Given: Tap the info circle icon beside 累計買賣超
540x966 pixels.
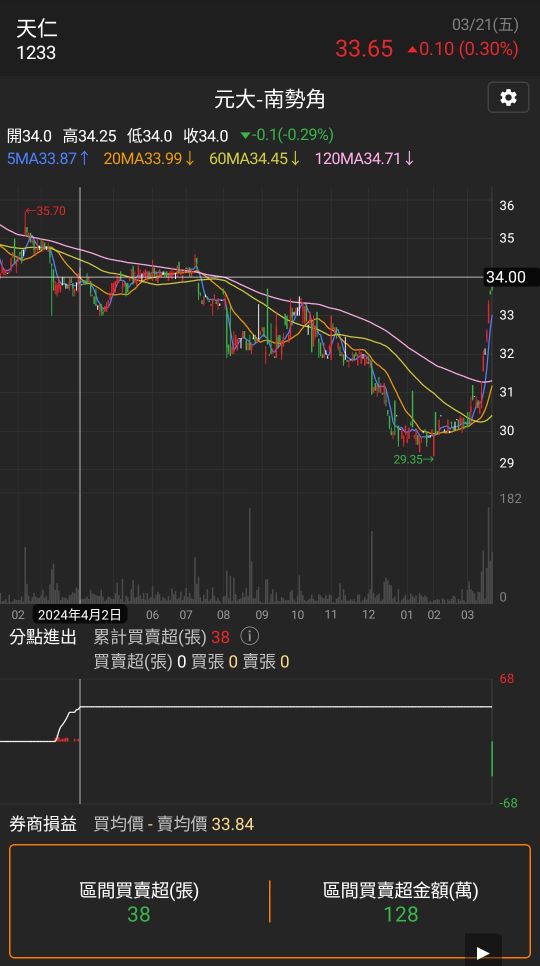Looking at the screenshot, I should coord(249,636).
